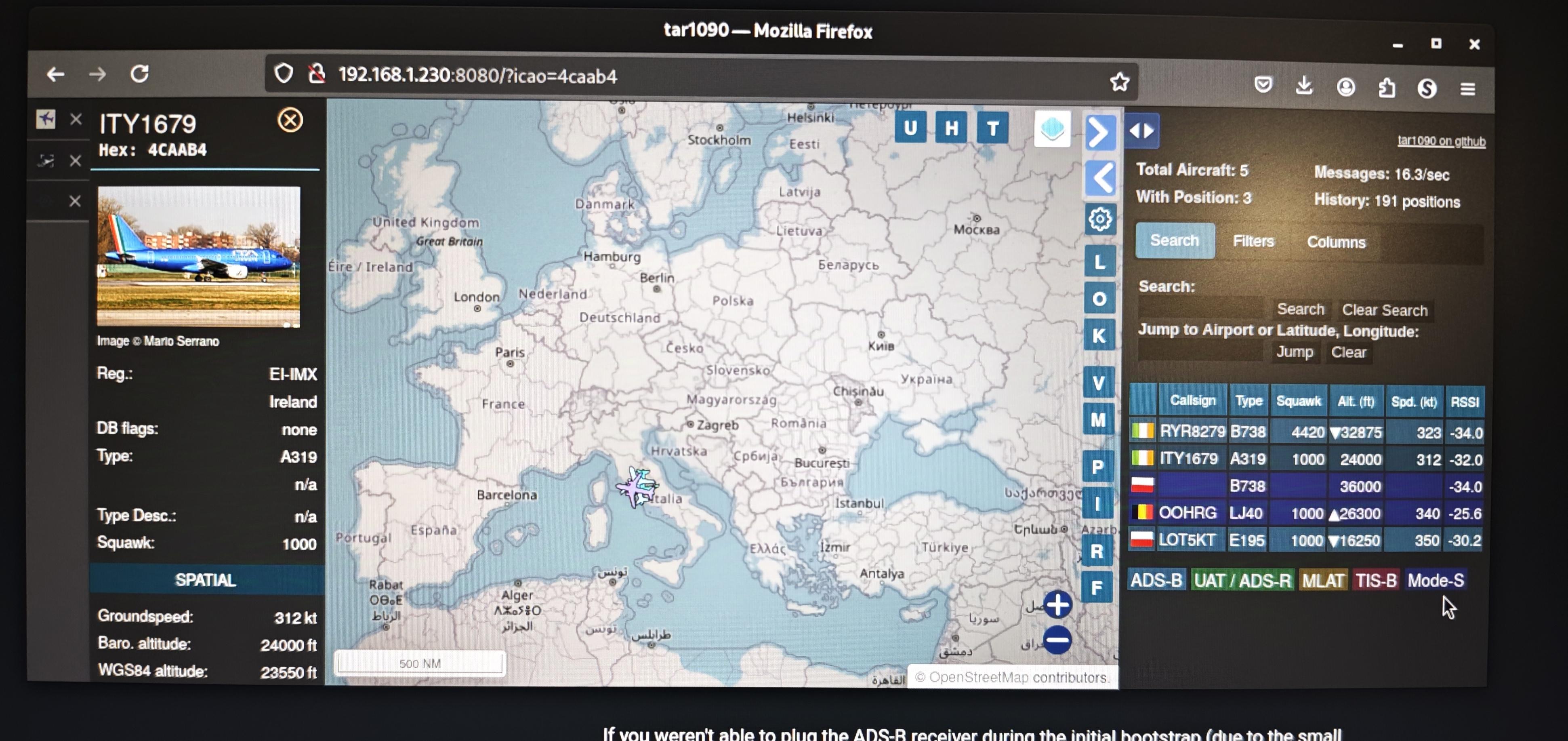Open the map layer switcher icon
The image size is (1568, 741).
tap(1053, 129)
